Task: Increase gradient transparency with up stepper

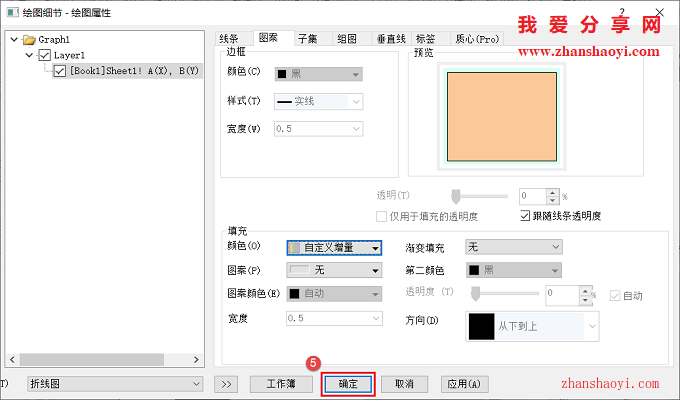Action: pyautogui.click(x=585, y=291)
